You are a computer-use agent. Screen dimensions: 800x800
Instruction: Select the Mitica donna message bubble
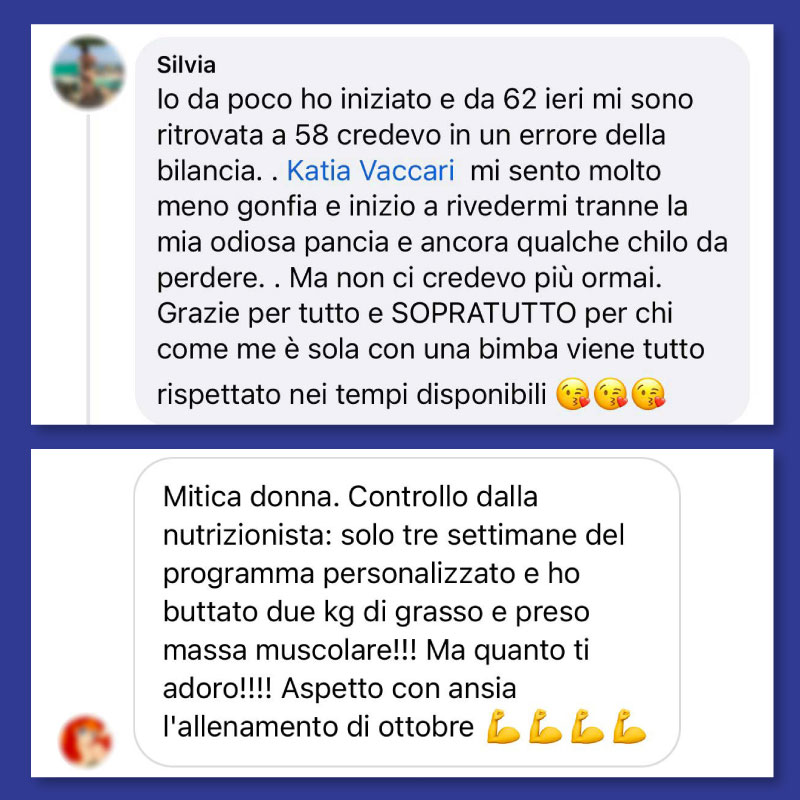tap(407, 612)
